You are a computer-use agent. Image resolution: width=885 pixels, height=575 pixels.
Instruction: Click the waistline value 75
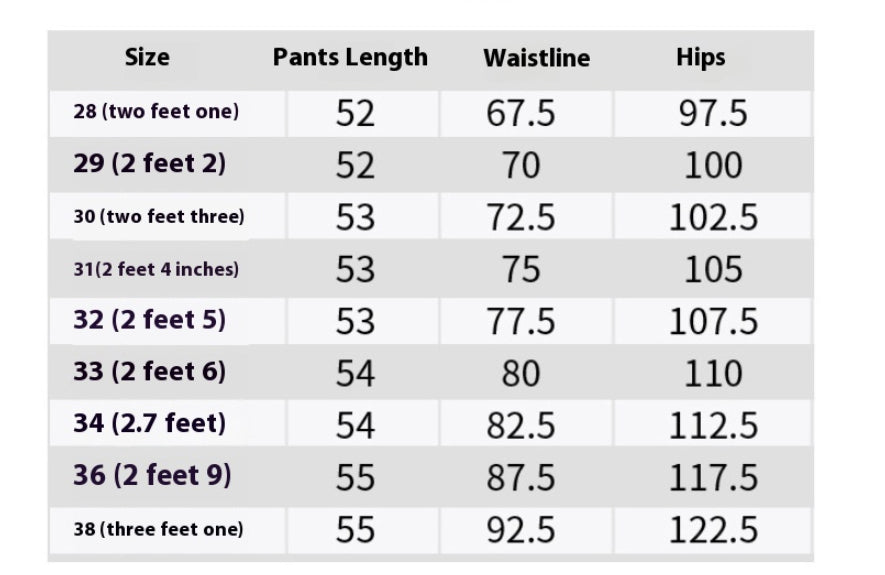(521, 269)
